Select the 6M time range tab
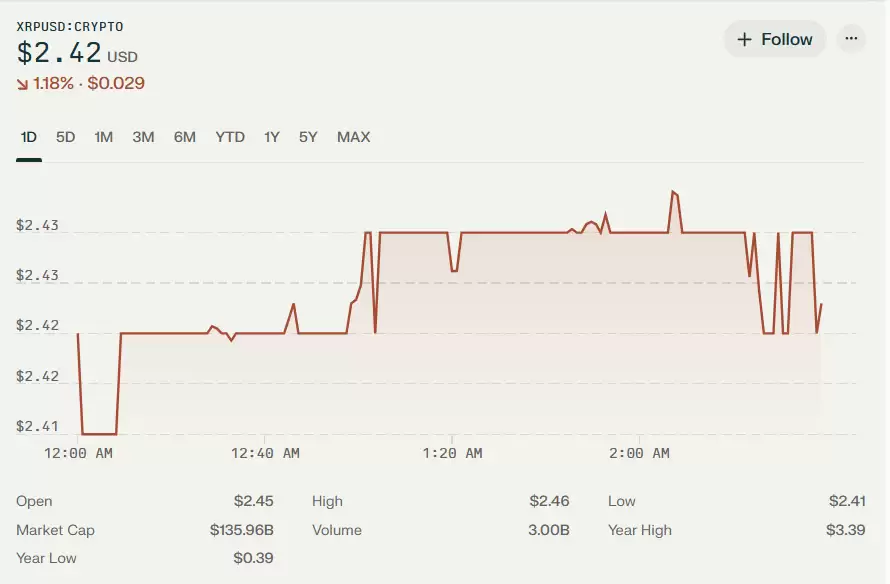Image resolution: width=890 pixels, height=584 pixels. tap(184, 137)
